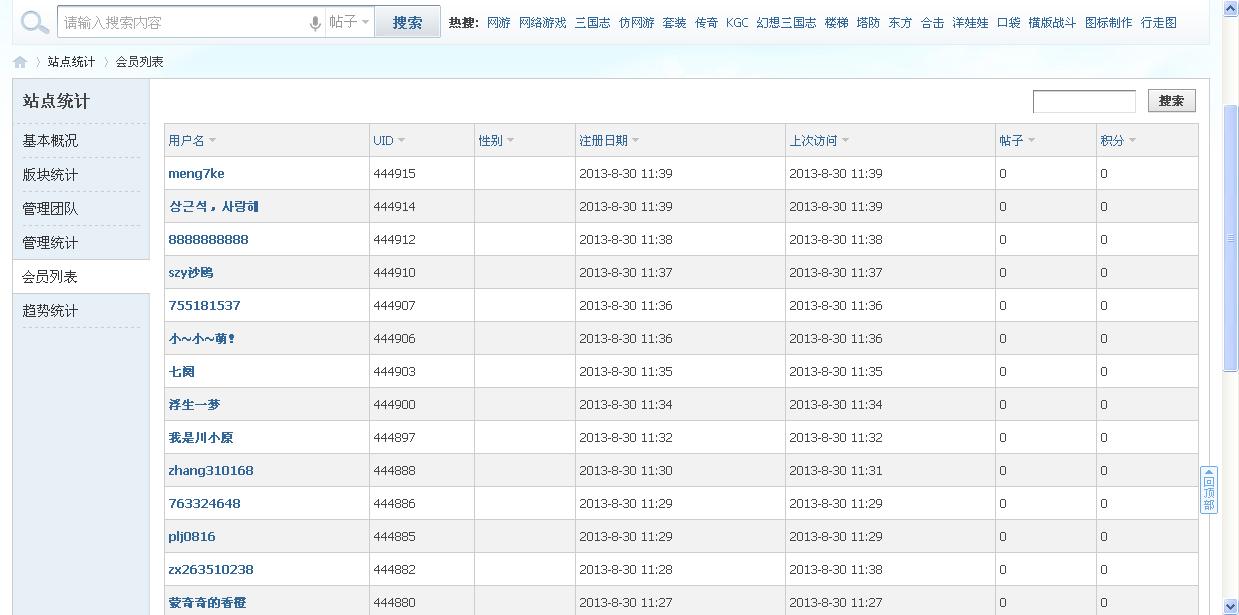
Task: Focus the top search input field
Action: pos(182,22)
